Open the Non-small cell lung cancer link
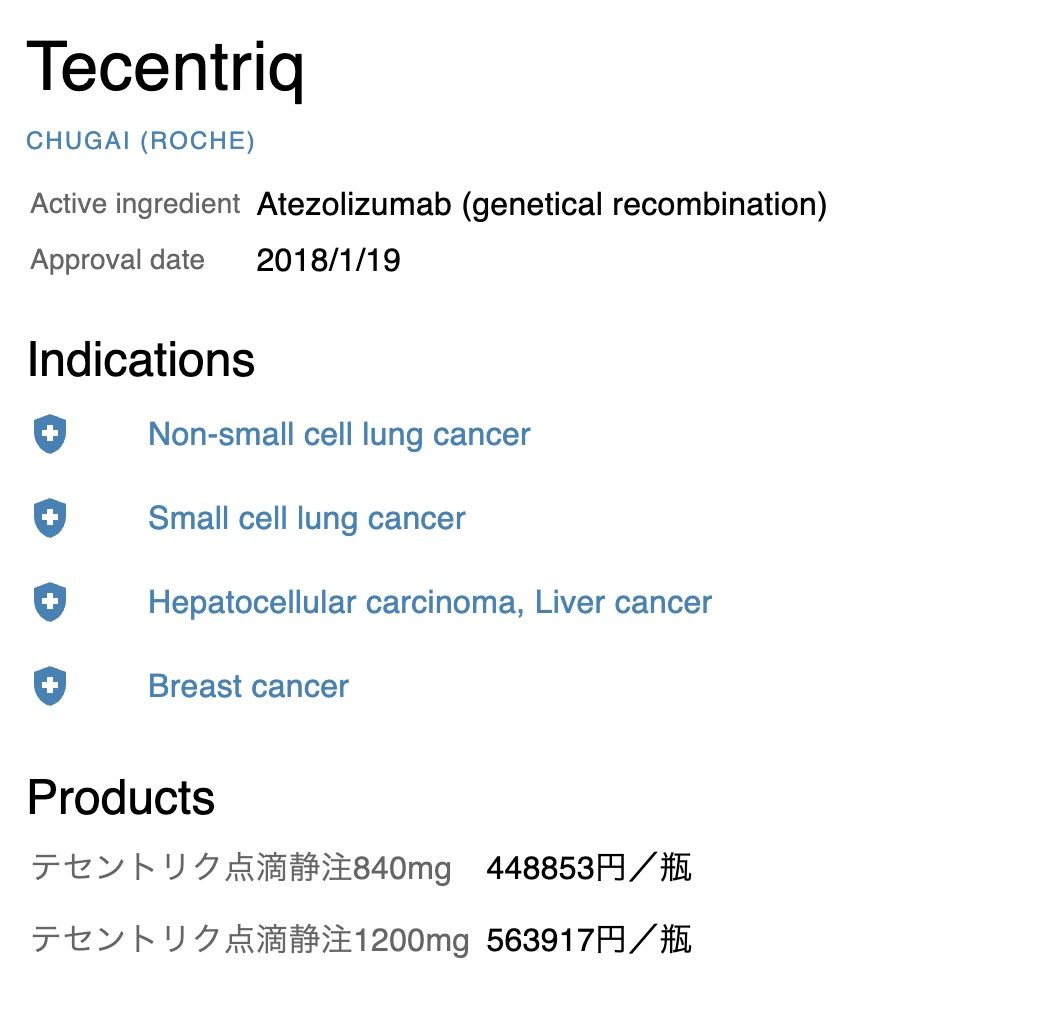 coord(339,435)
